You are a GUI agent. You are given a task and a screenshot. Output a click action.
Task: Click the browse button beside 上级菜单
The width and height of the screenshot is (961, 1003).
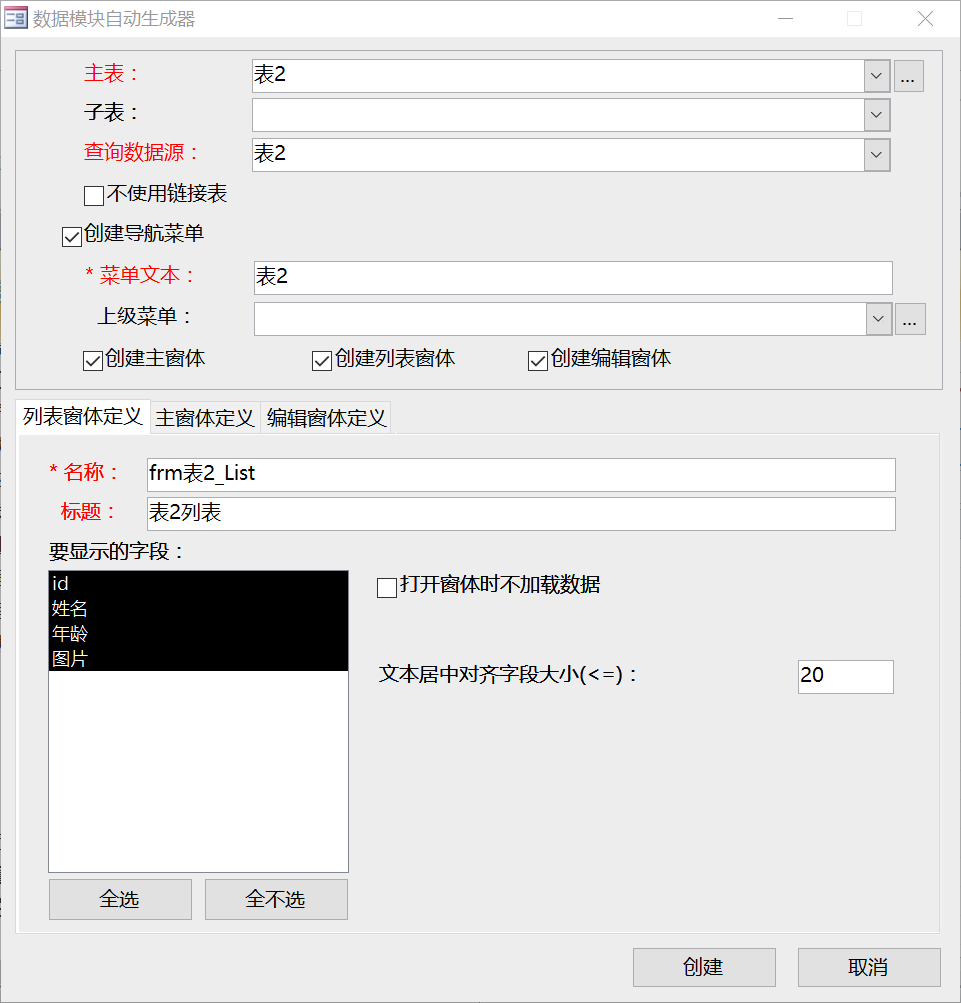click(x=910, y=319)
